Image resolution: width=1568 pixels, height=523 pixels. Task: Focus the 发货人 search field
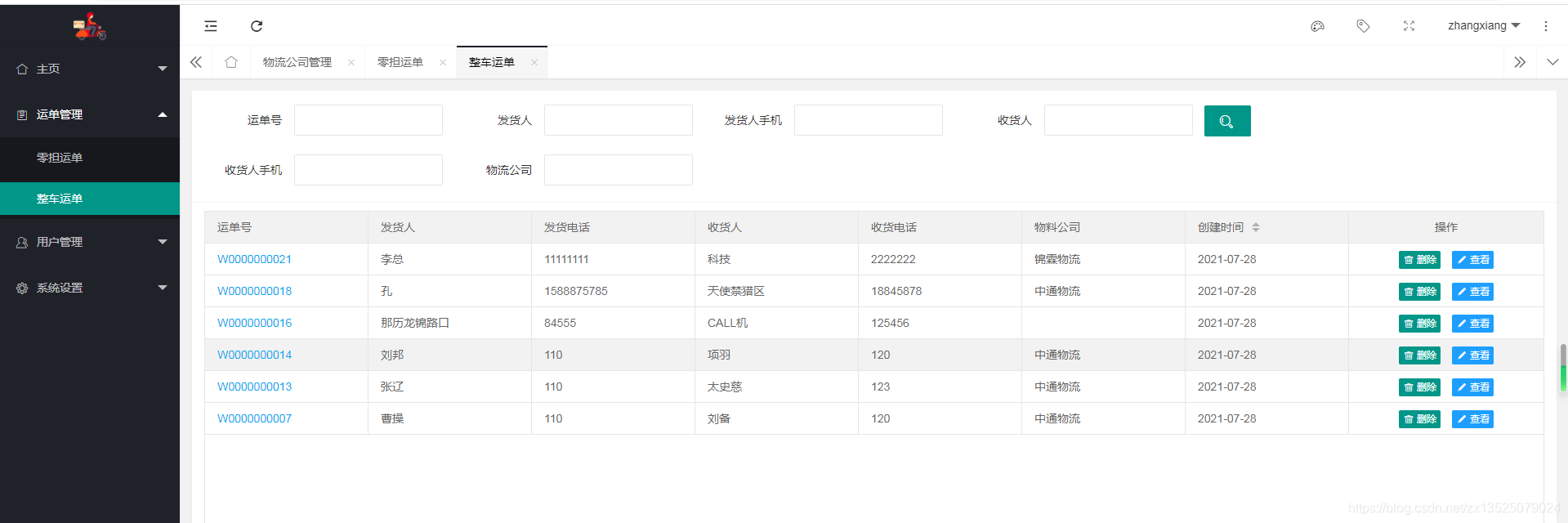click(619, 120)
